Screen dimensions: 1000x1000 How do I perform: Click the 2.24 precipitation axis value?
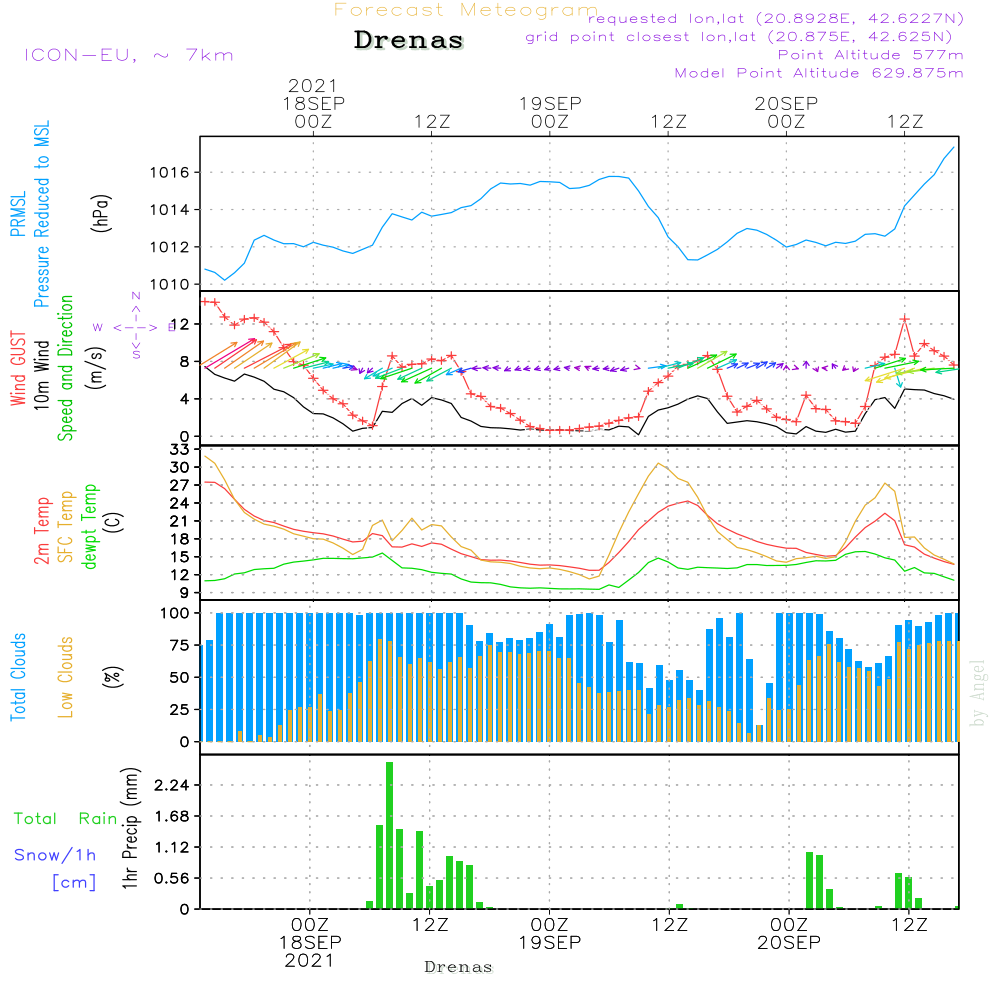click(172, 784)
